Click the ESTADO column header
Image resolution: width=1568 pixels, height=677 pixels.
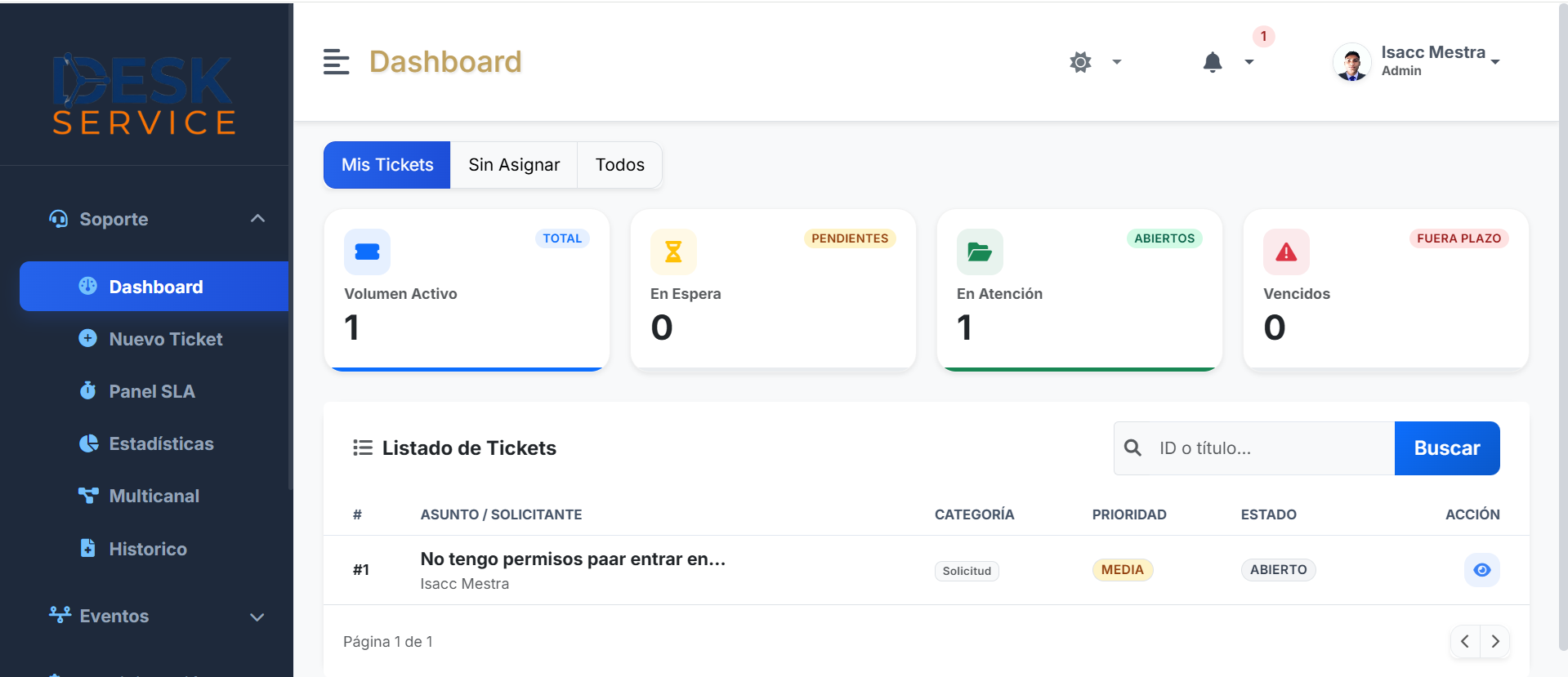coord(1268,514)
